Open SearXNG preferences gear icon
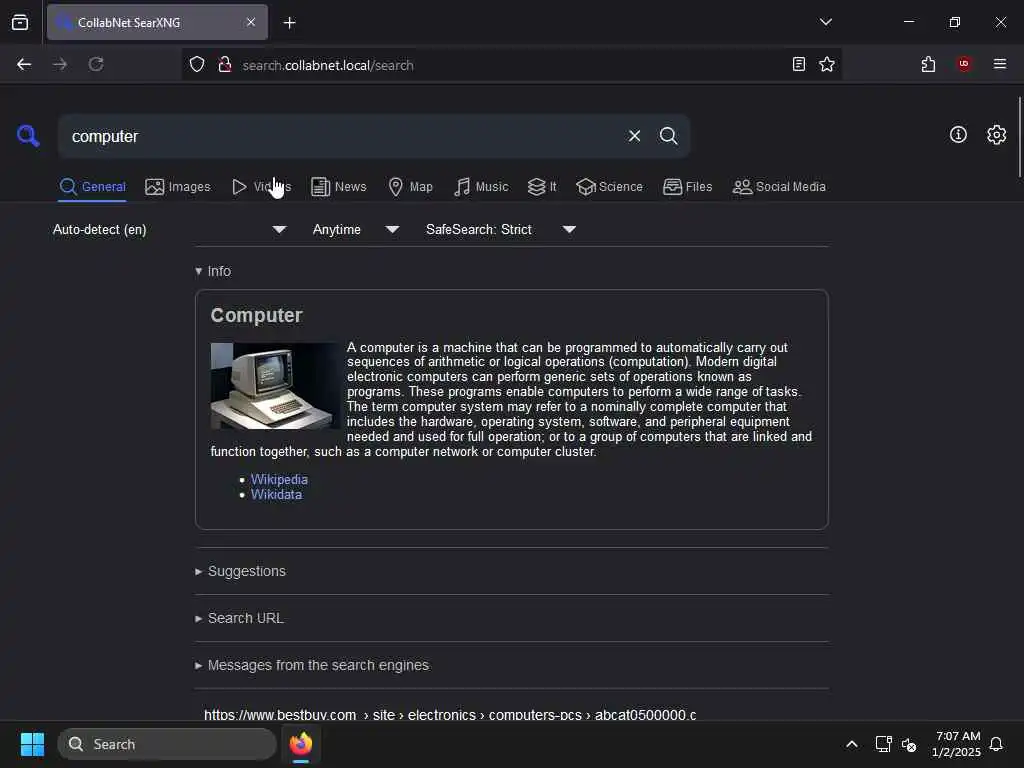Screen dimensions: 1024x768 click(996, 135)
